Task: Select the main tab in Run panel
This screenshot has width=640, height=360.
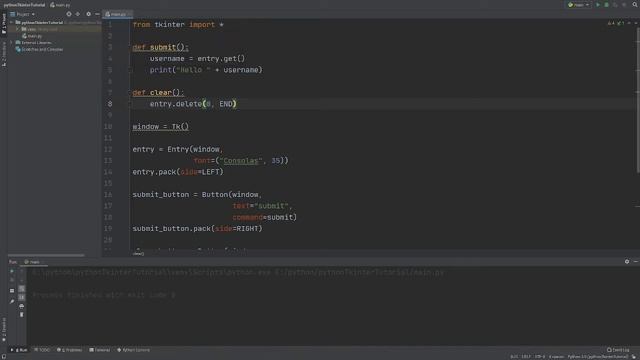Action: (33, 262)
